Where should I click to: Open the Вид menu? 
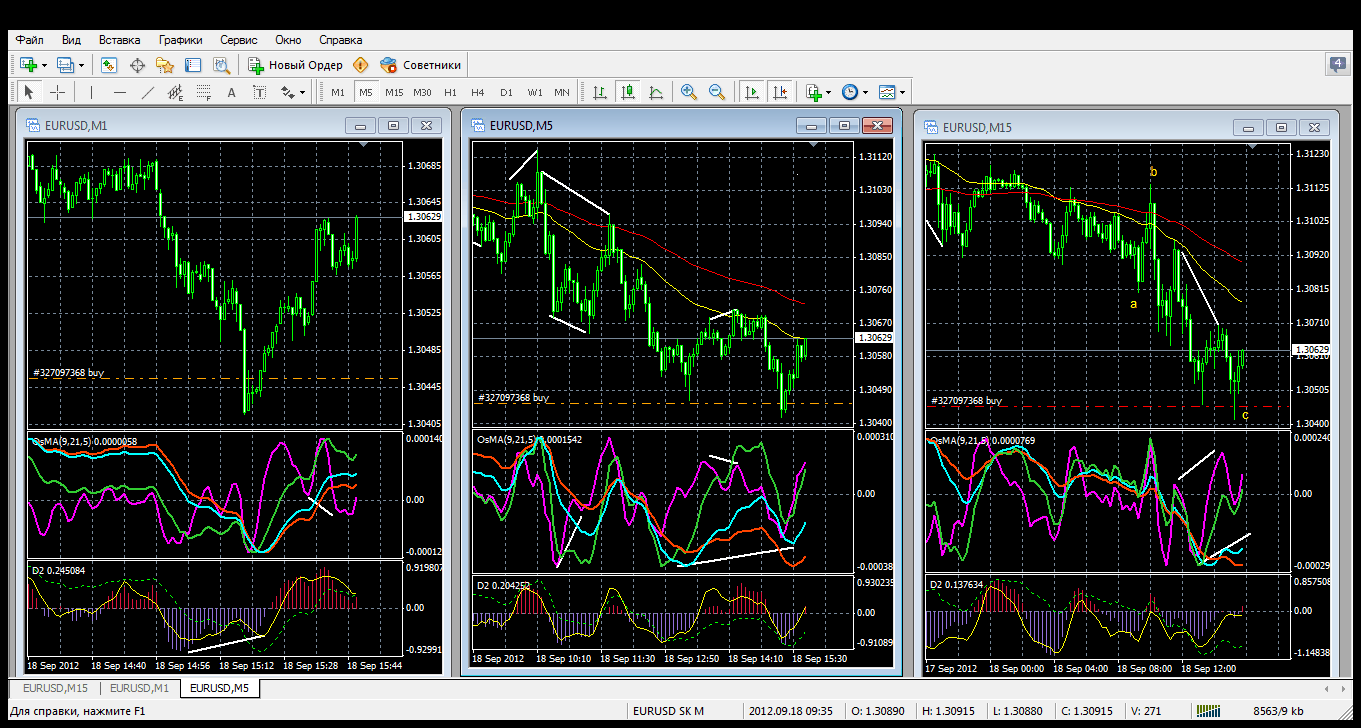(71, 40)
